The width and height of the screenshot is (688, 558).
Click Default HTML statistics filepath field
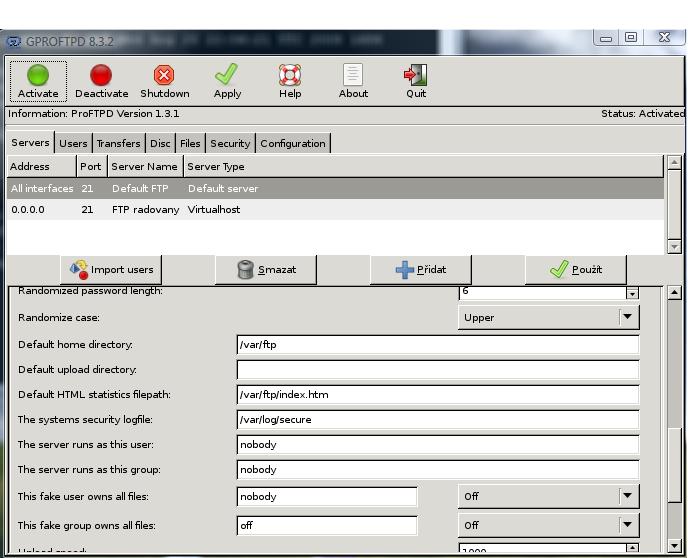(438, 394)
